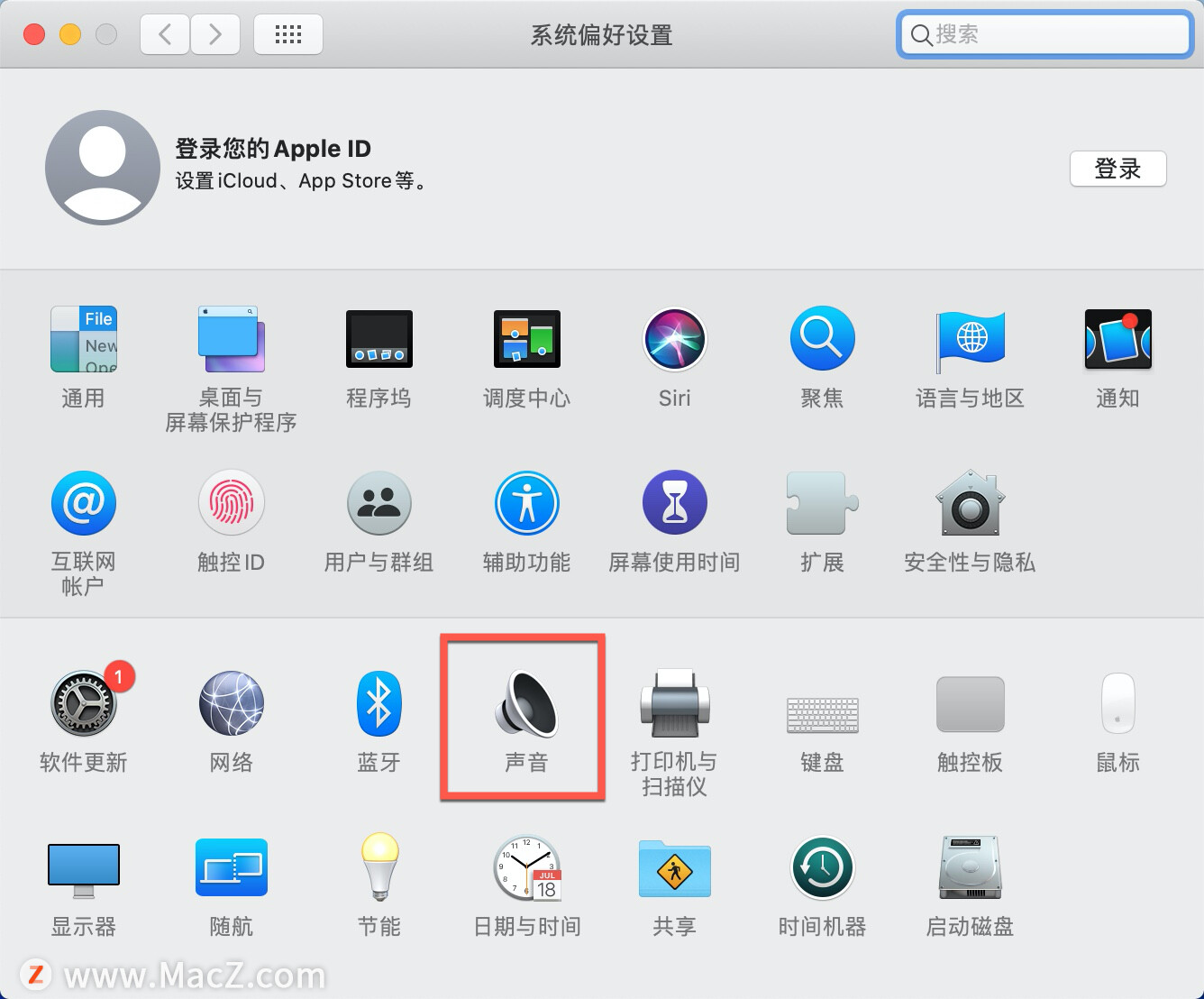Viewport: 1204px width, 999px height.
Task: Click the 登录 sign-in button
Action: (1118, 169)
